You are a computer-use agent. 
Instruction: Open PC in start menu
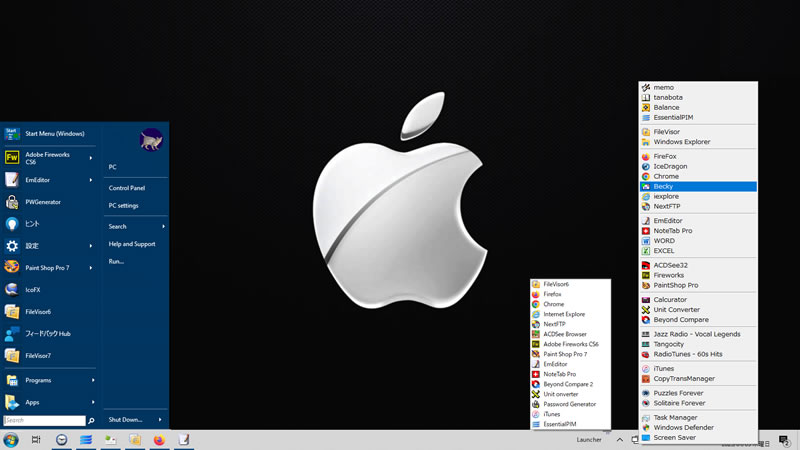(x=112, y=167)
